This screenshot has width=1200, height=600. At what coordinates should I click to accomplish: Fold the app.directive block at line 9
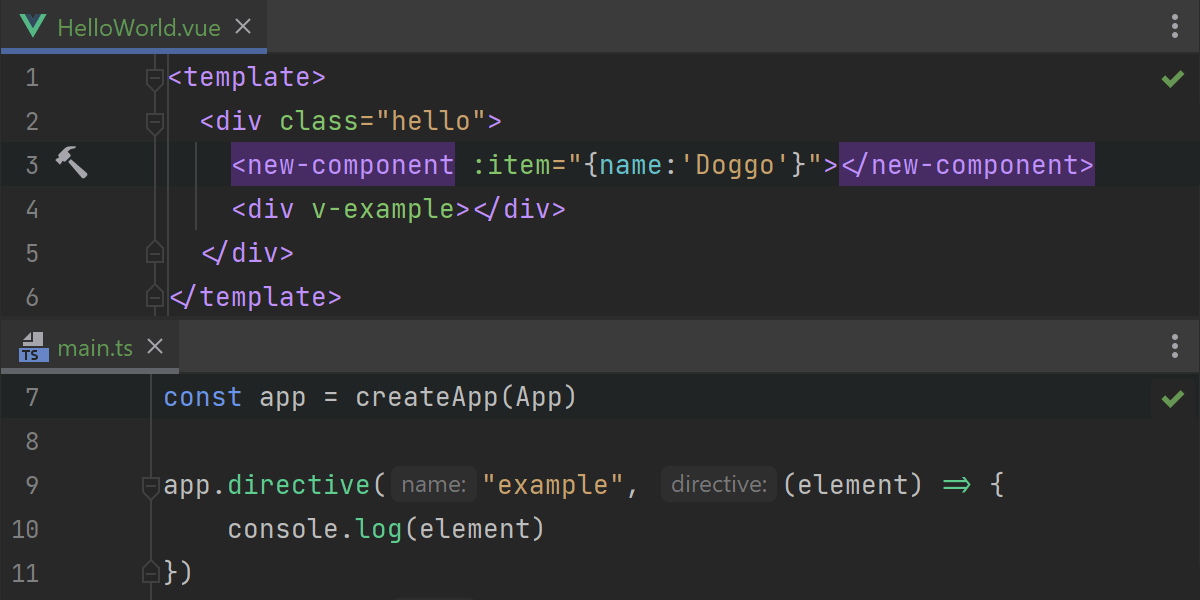151,486
